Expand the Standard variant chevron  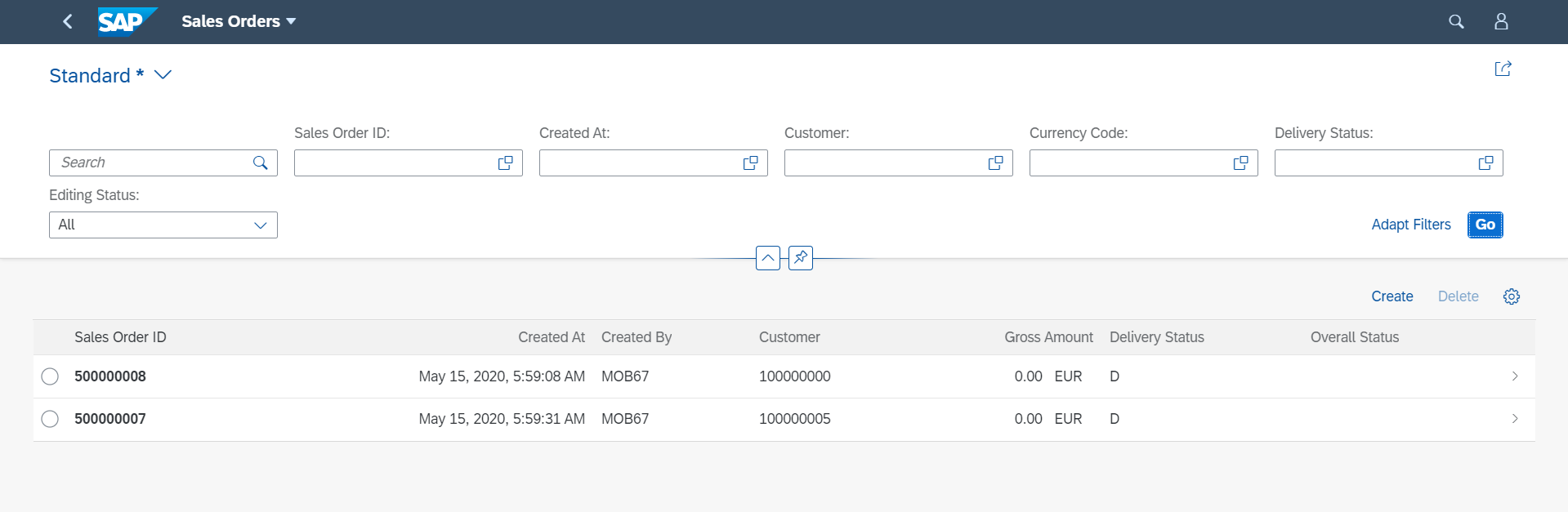[163, 75]
